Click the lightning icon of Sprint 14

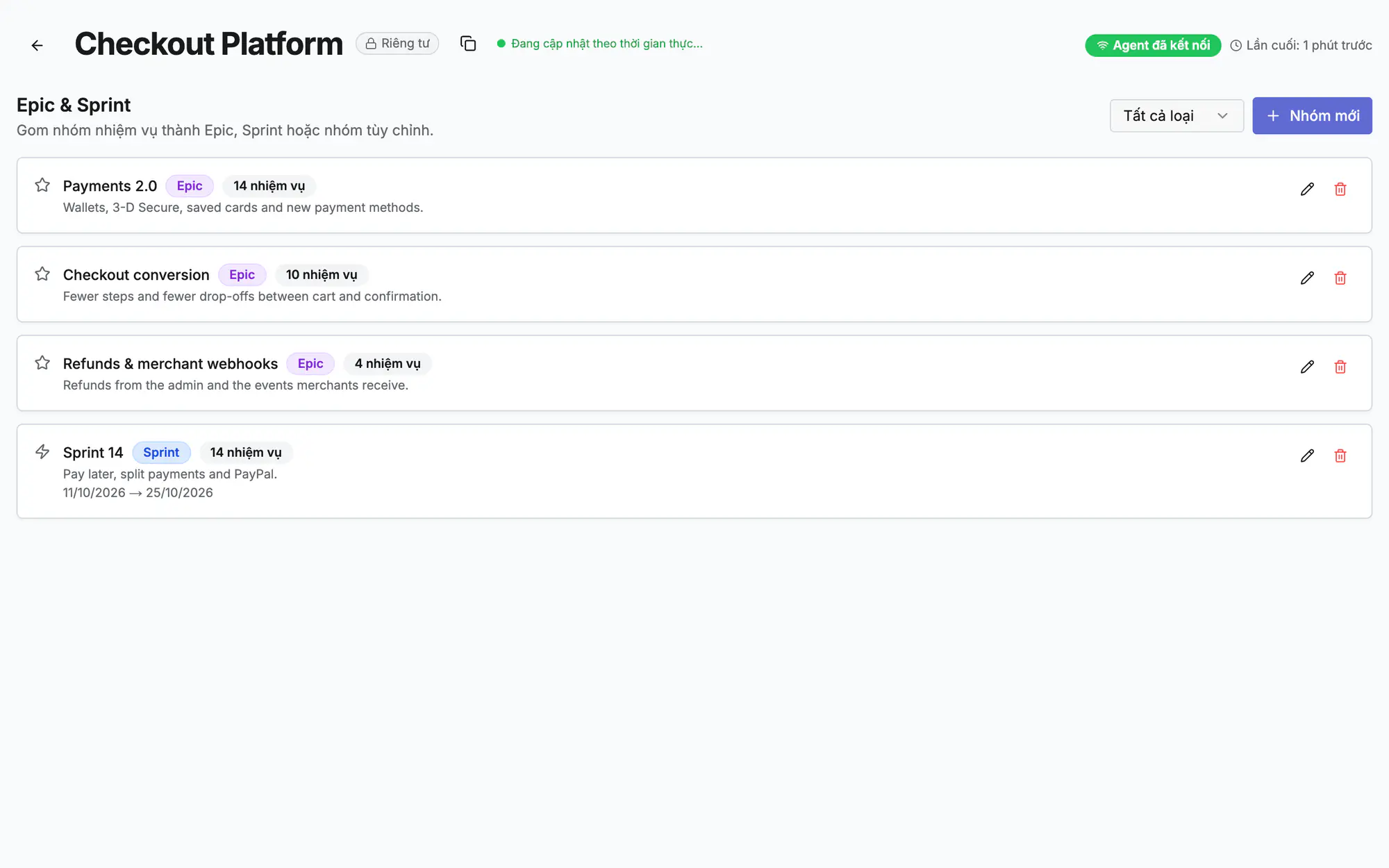[x=42, y=451]
